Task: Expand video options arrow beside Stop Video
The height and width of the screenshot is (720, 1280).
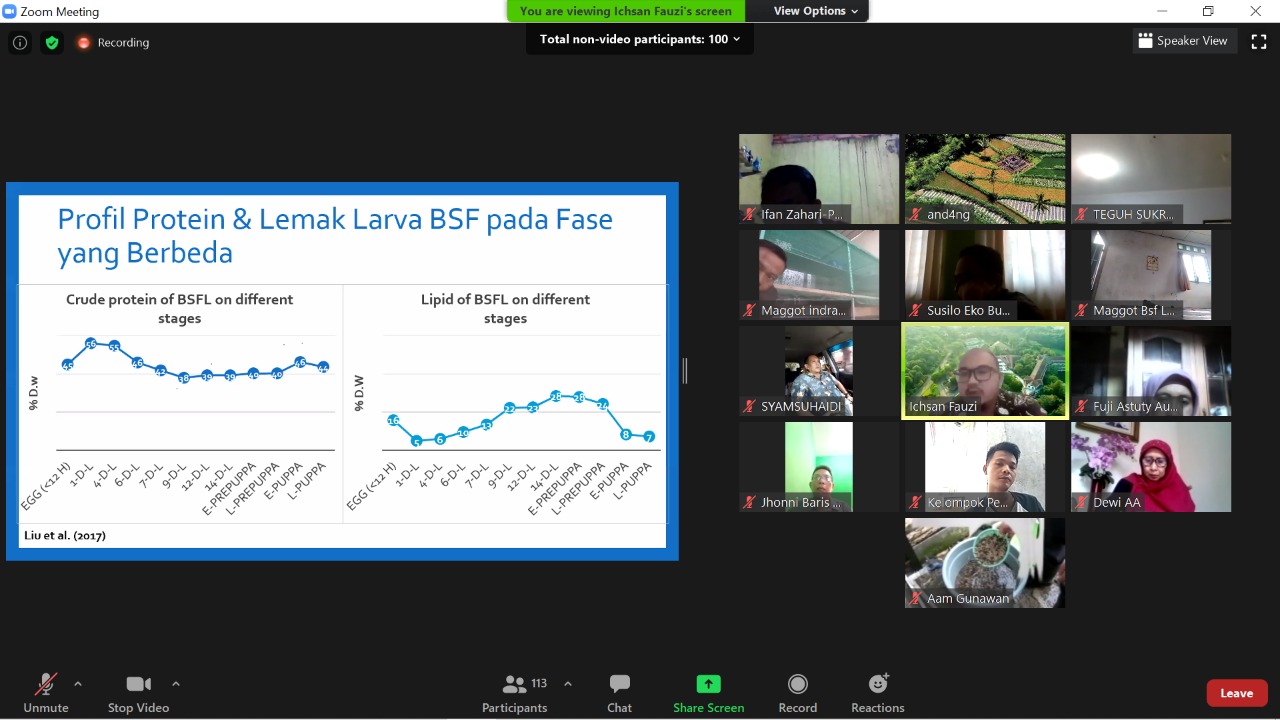Action: [176, 684]
